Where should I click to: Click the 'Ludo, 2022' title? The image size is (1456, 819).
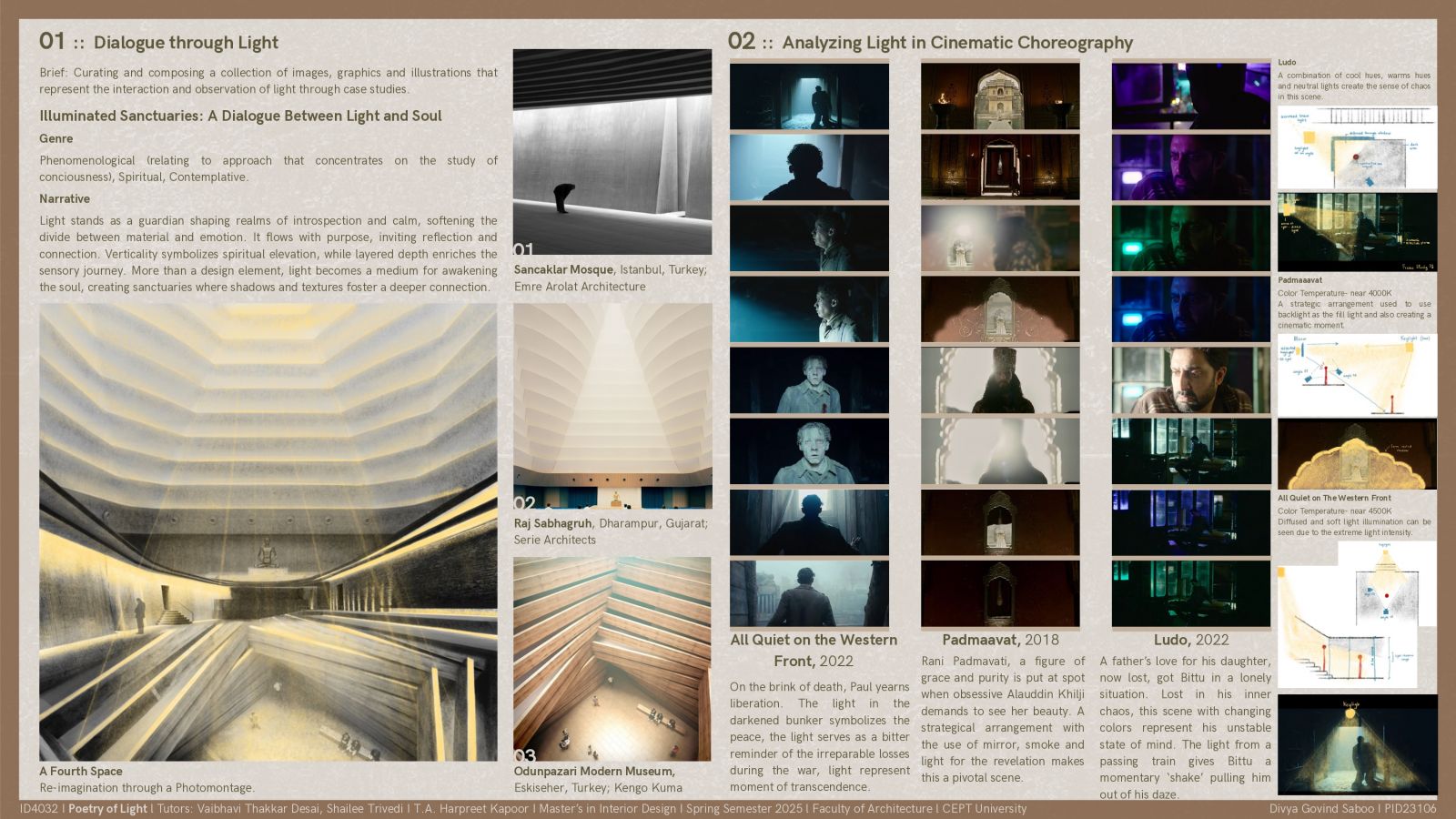click(1191, 640)
